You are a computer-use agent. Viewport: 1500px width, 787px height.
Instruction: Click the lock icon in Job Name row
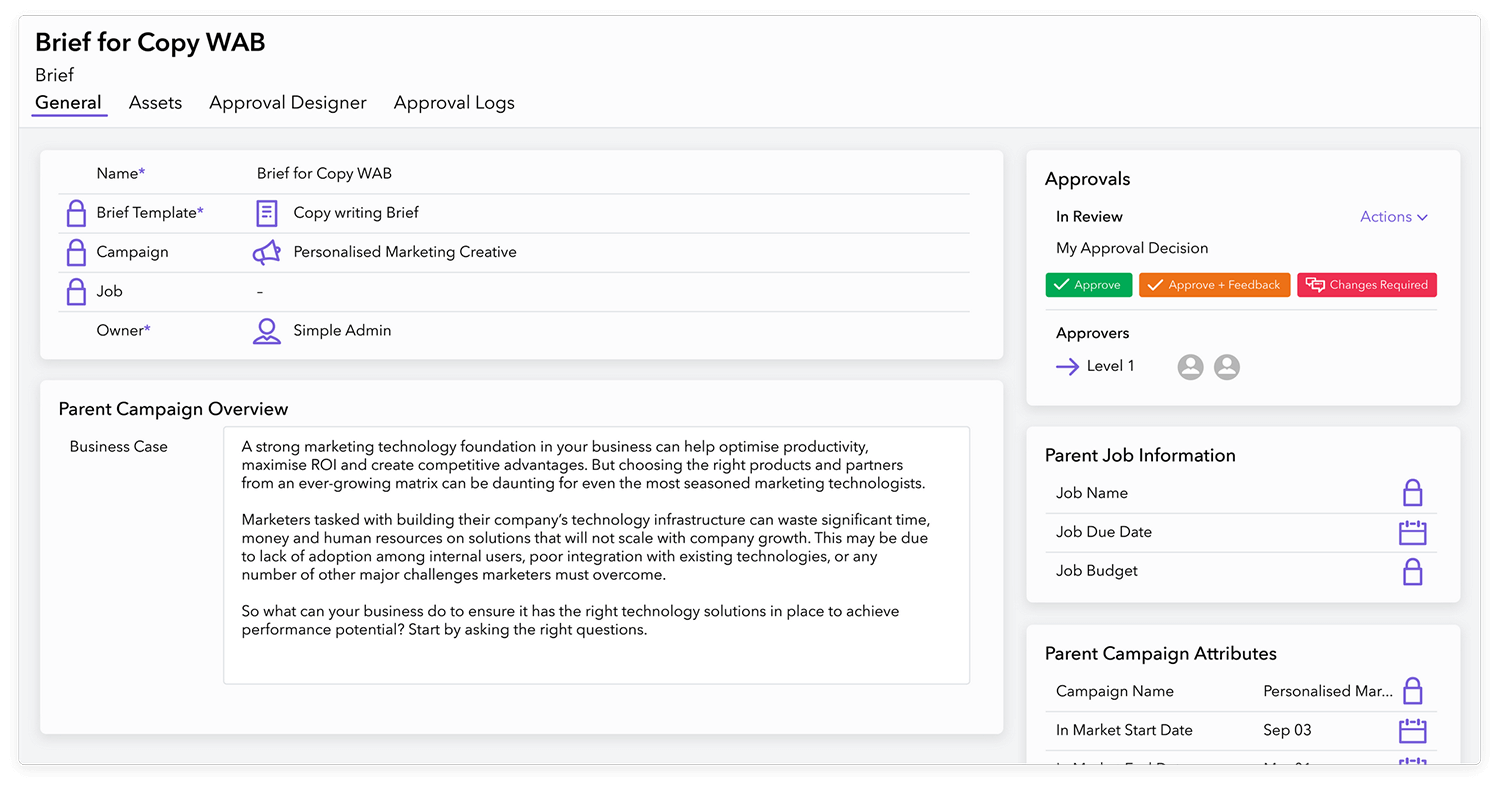1412,493
